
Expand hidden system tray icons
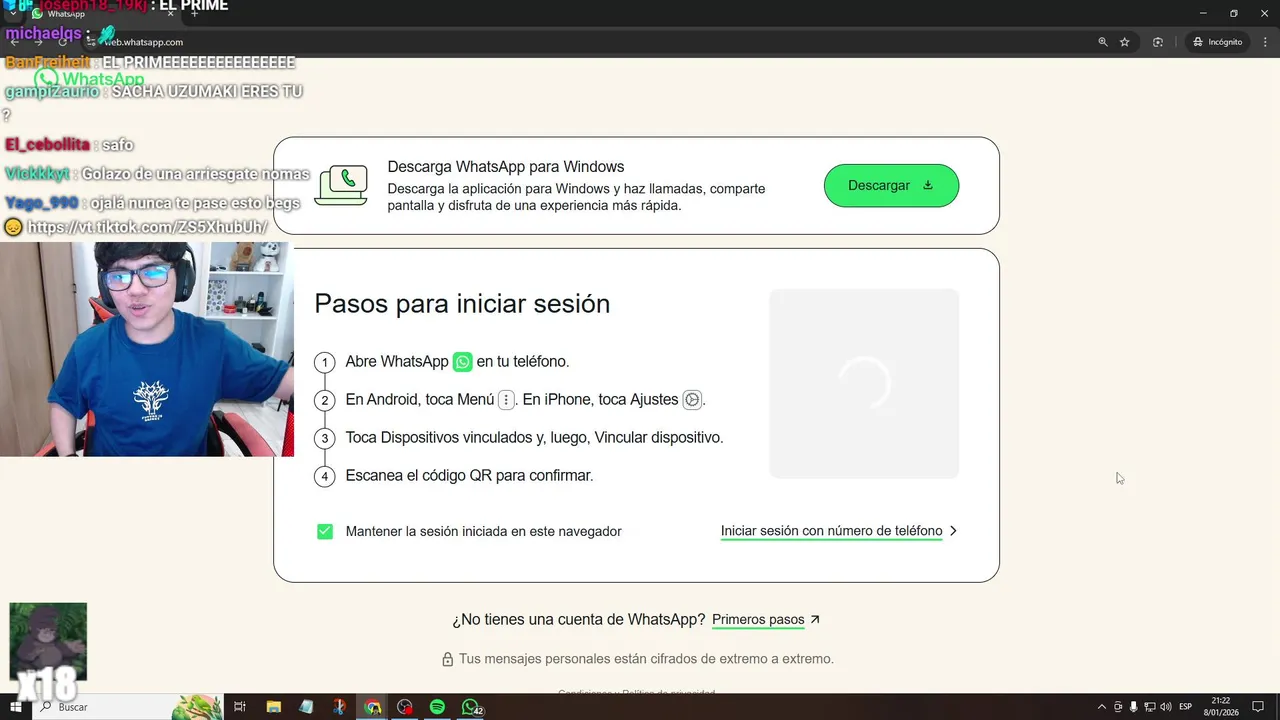pyautogui.click(x=1102, y=707)
